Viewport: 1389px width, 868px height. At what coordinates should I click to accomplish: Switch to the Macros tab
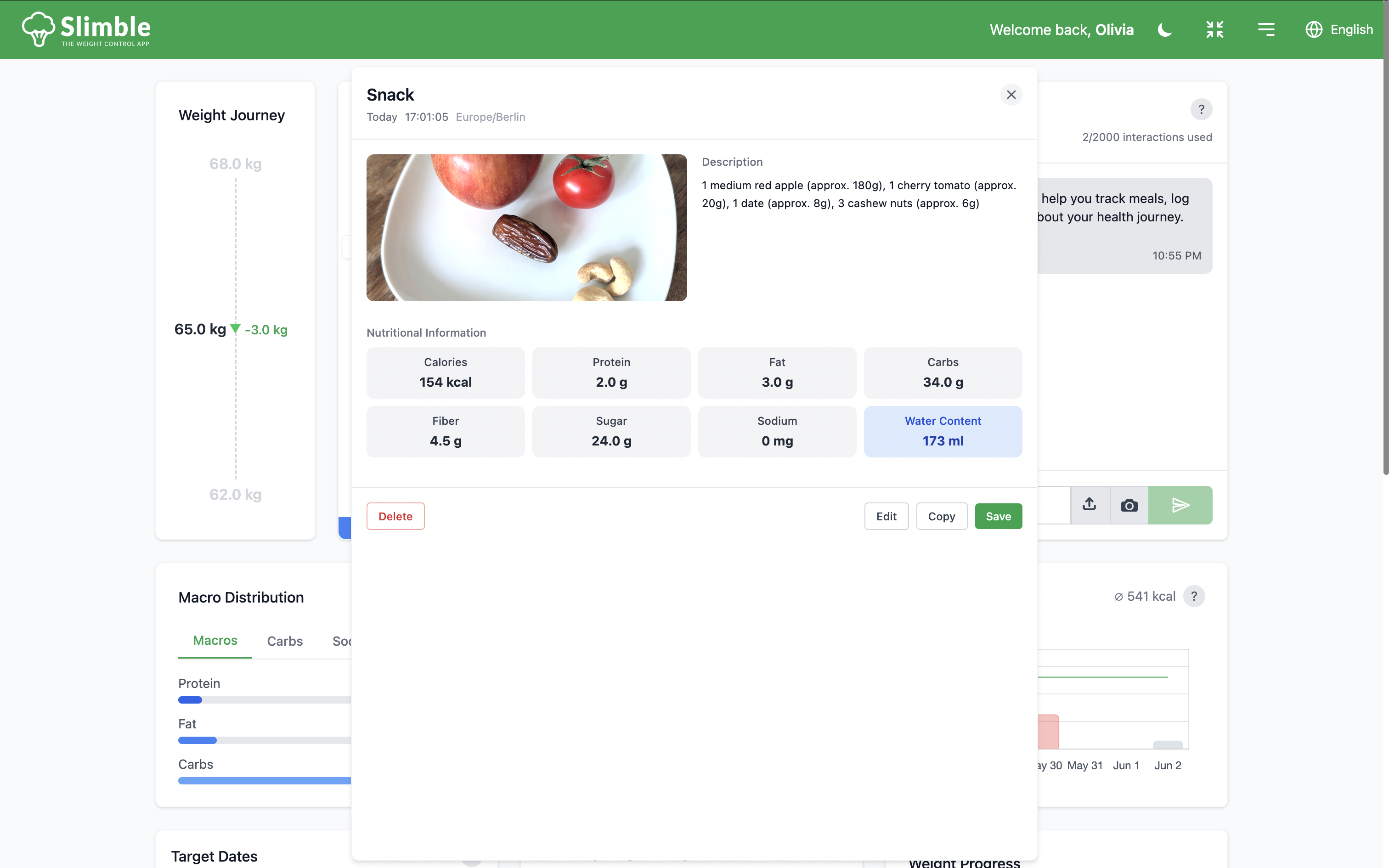pyautogui.click(x=215, y=641)
